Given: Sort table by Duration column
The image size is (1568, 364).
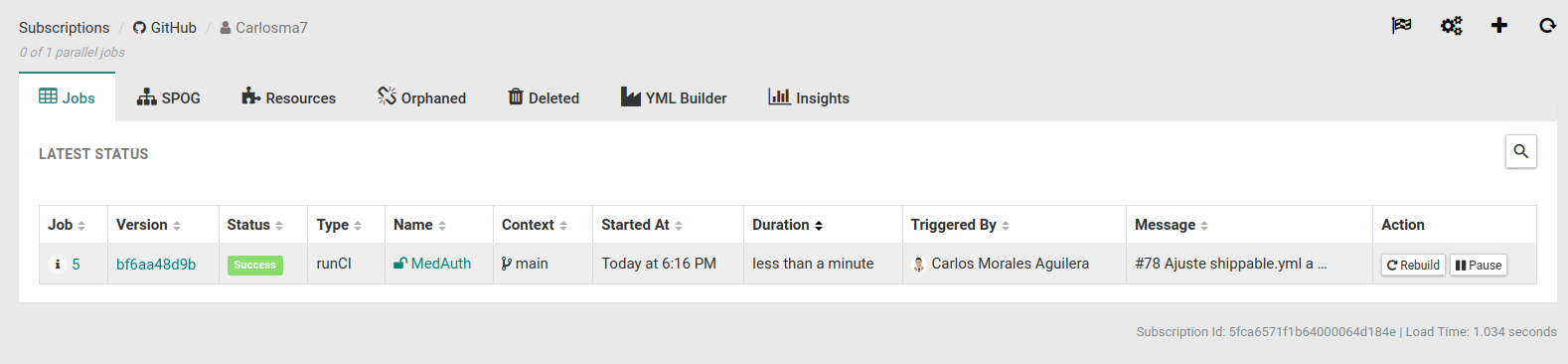Looking at the screenshot, I should pyautogui.click(x=787, y=225).
